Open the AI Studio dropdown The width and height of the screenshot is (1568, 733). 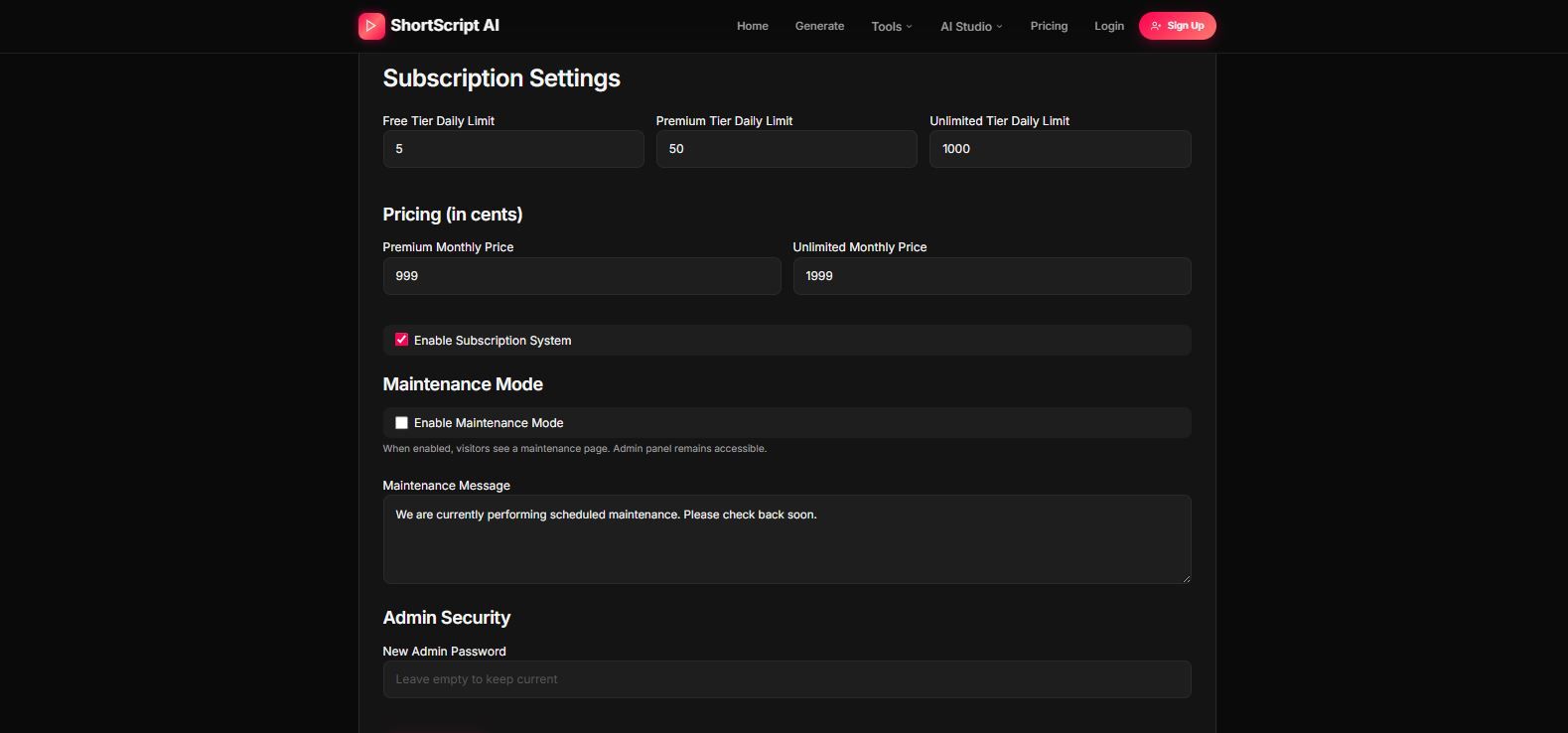(x=971, y=27)
